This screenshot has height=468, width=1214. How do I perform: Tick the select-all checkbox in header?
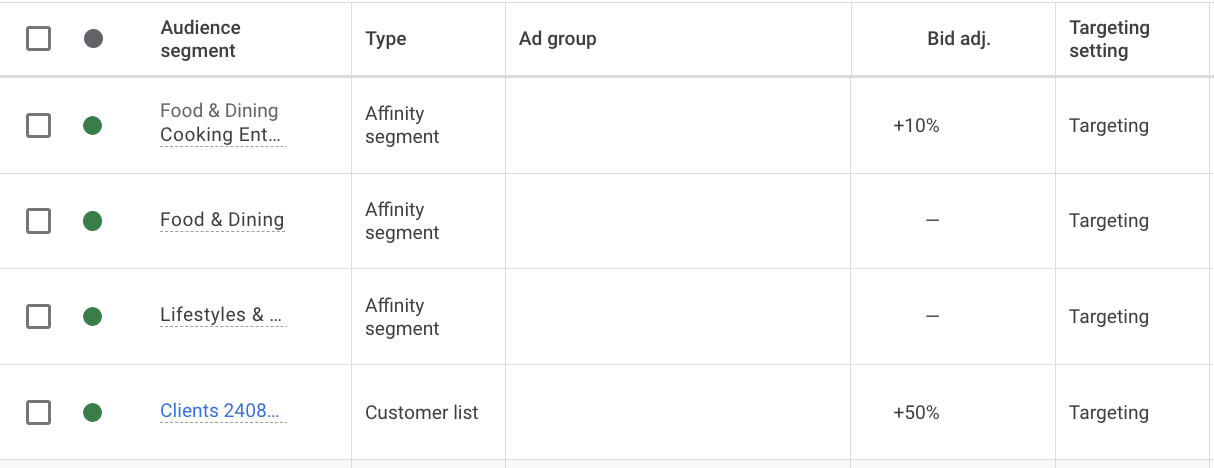38,39
